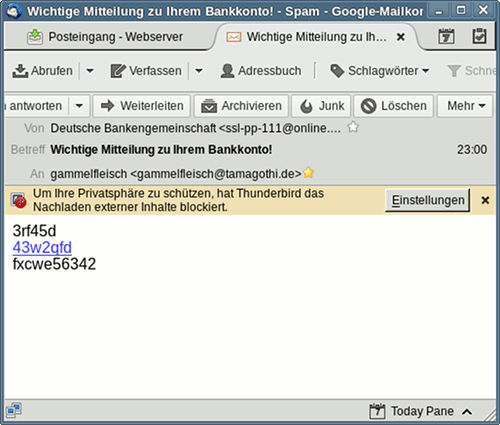This screenshot has height=425, width=500.
Task: Expand the Verfassen dropdown arrow
Action: [x=199, y=71]
